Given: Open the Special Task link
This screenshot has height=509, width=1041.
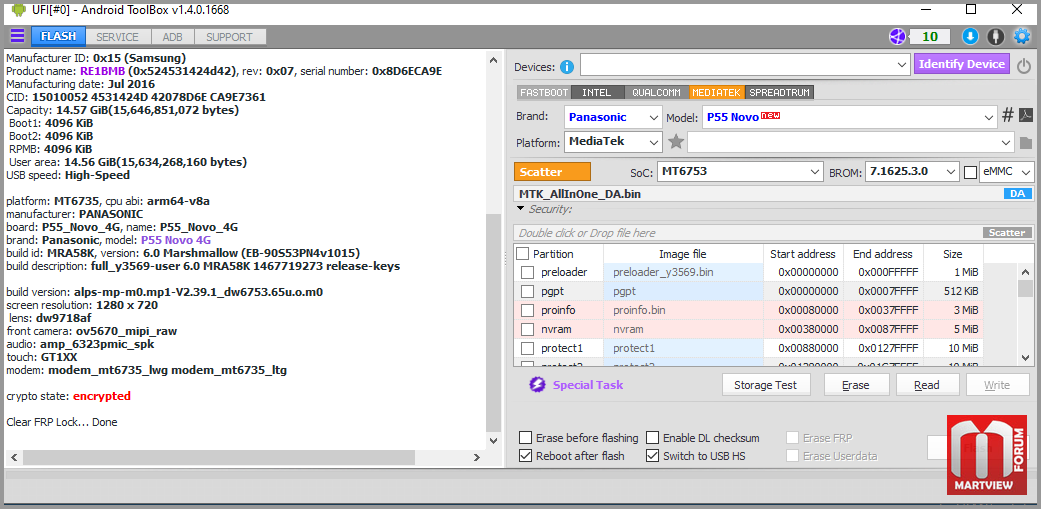Looking at the screenshot, I should (588, 385).
